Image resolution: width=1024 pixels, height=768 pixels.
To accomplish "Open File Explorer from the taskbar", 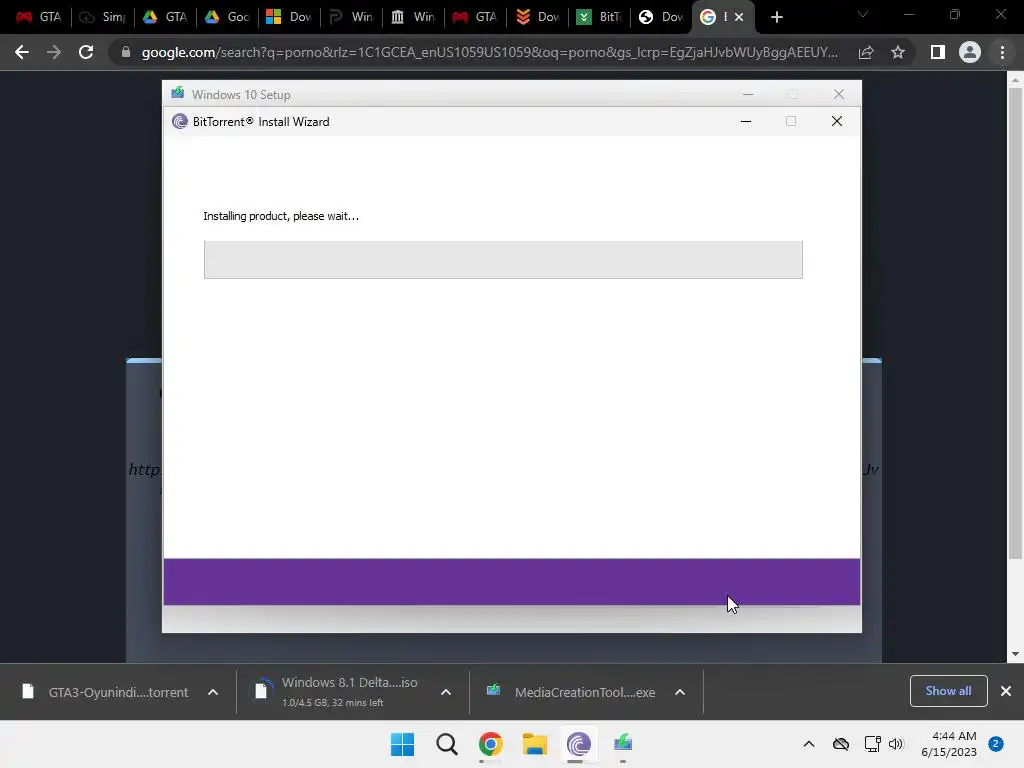I will coord(535,744).
